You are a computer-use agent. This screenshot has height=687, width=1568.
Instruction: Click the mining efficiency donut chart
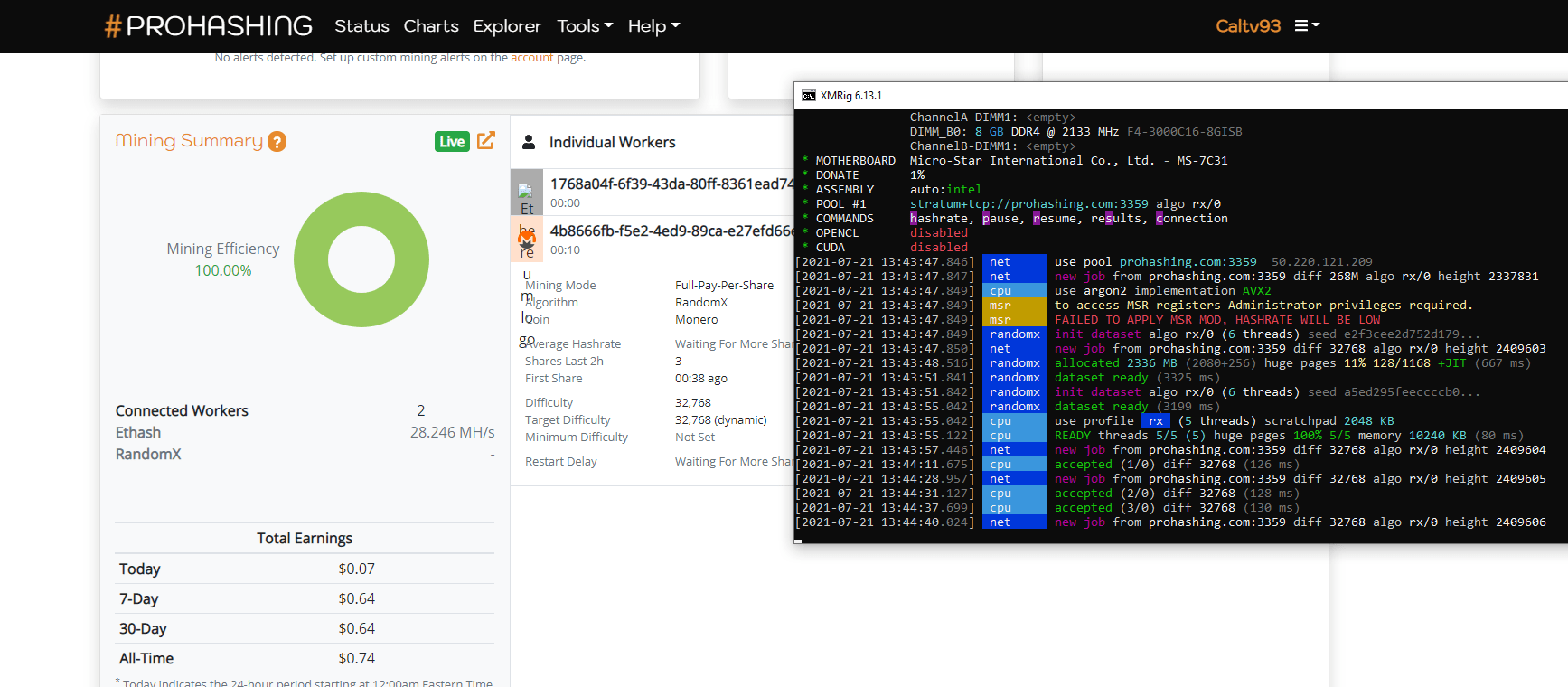point(361,259)
